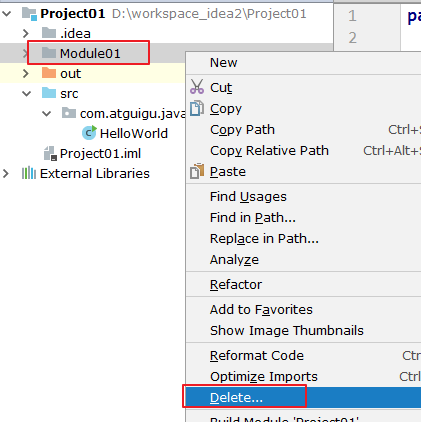Expand the External Libraries node
Screen dimensions: 421x422
6,173
